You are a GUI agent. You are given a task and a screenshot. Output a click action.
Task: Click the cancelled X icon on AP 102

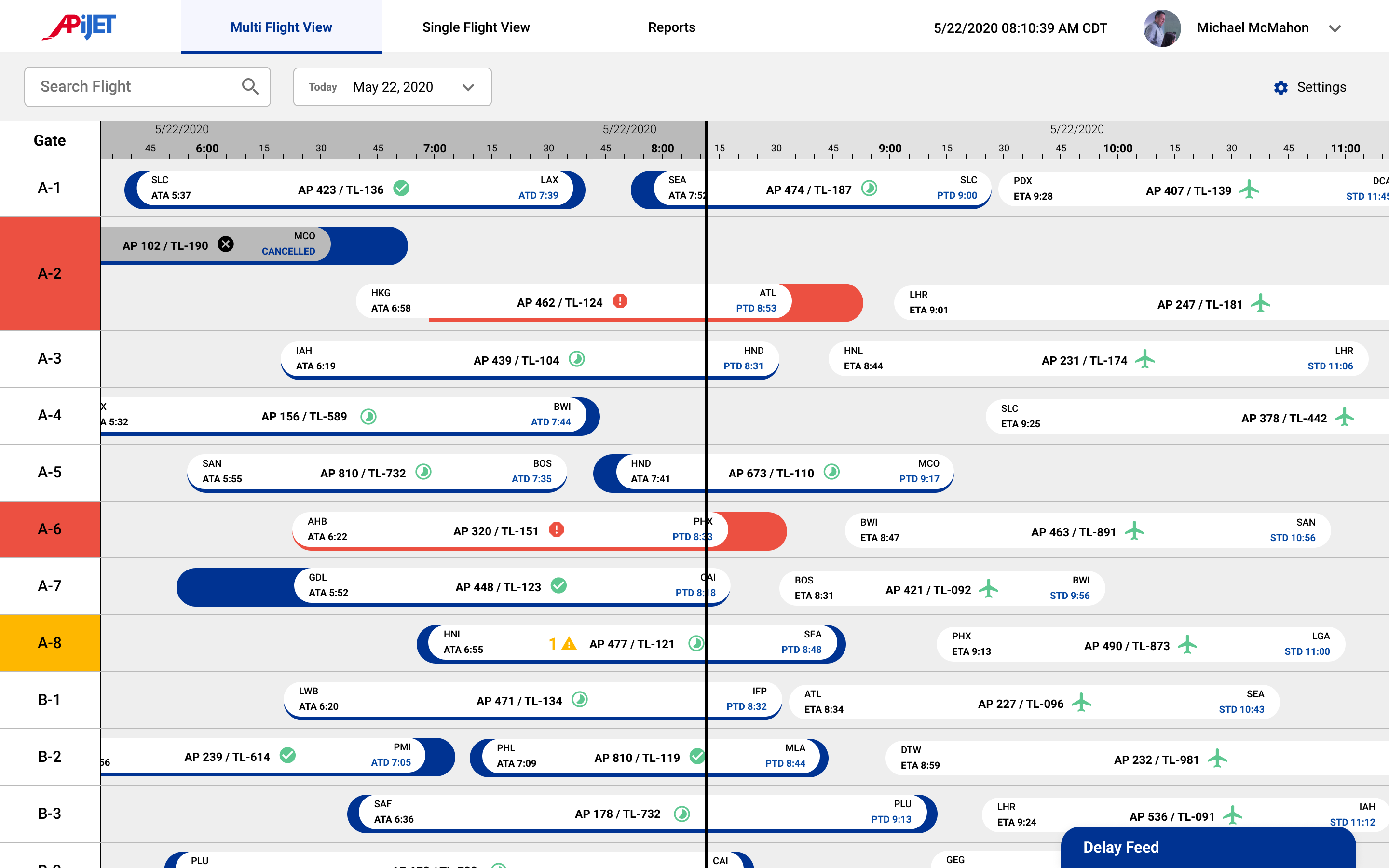click(226, 244)
